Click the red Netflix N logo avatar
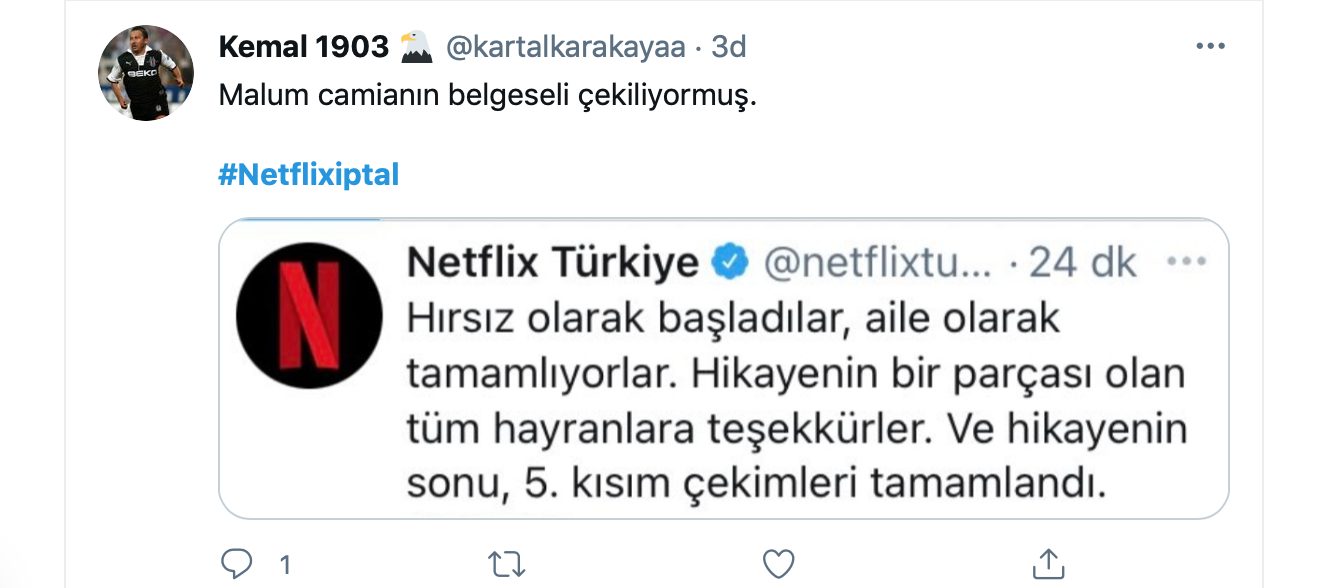 point(309,315)
